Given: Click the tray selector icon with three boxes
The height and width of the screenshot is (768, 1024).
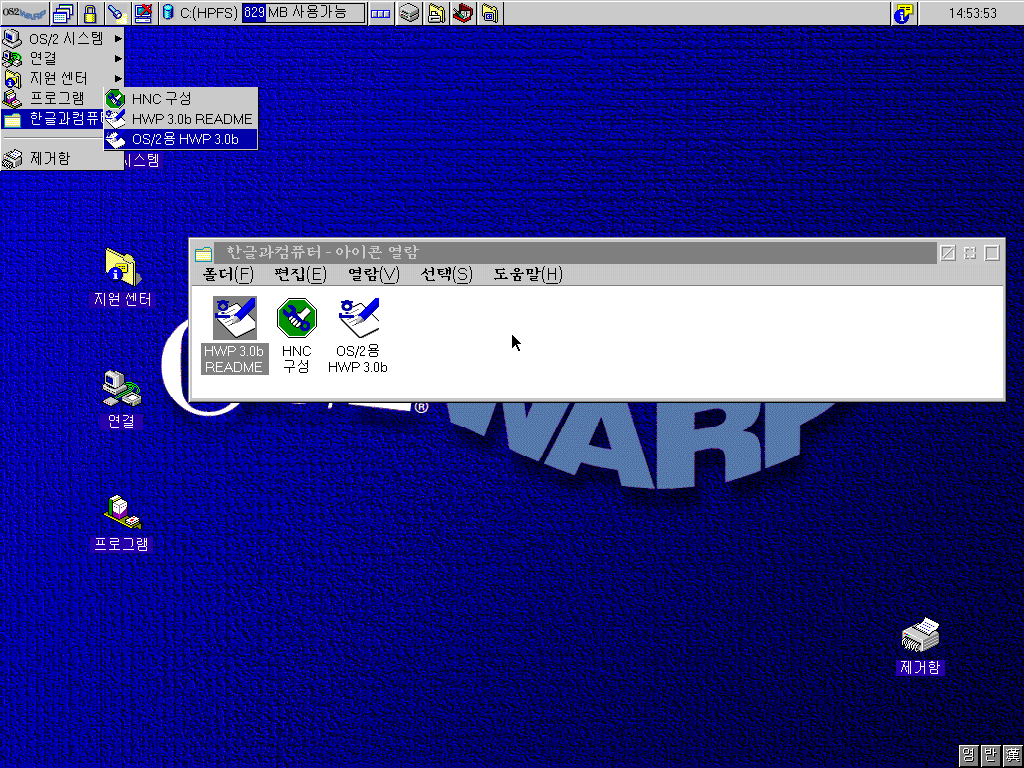Looking at the screenshot, I should click(381, 12).
